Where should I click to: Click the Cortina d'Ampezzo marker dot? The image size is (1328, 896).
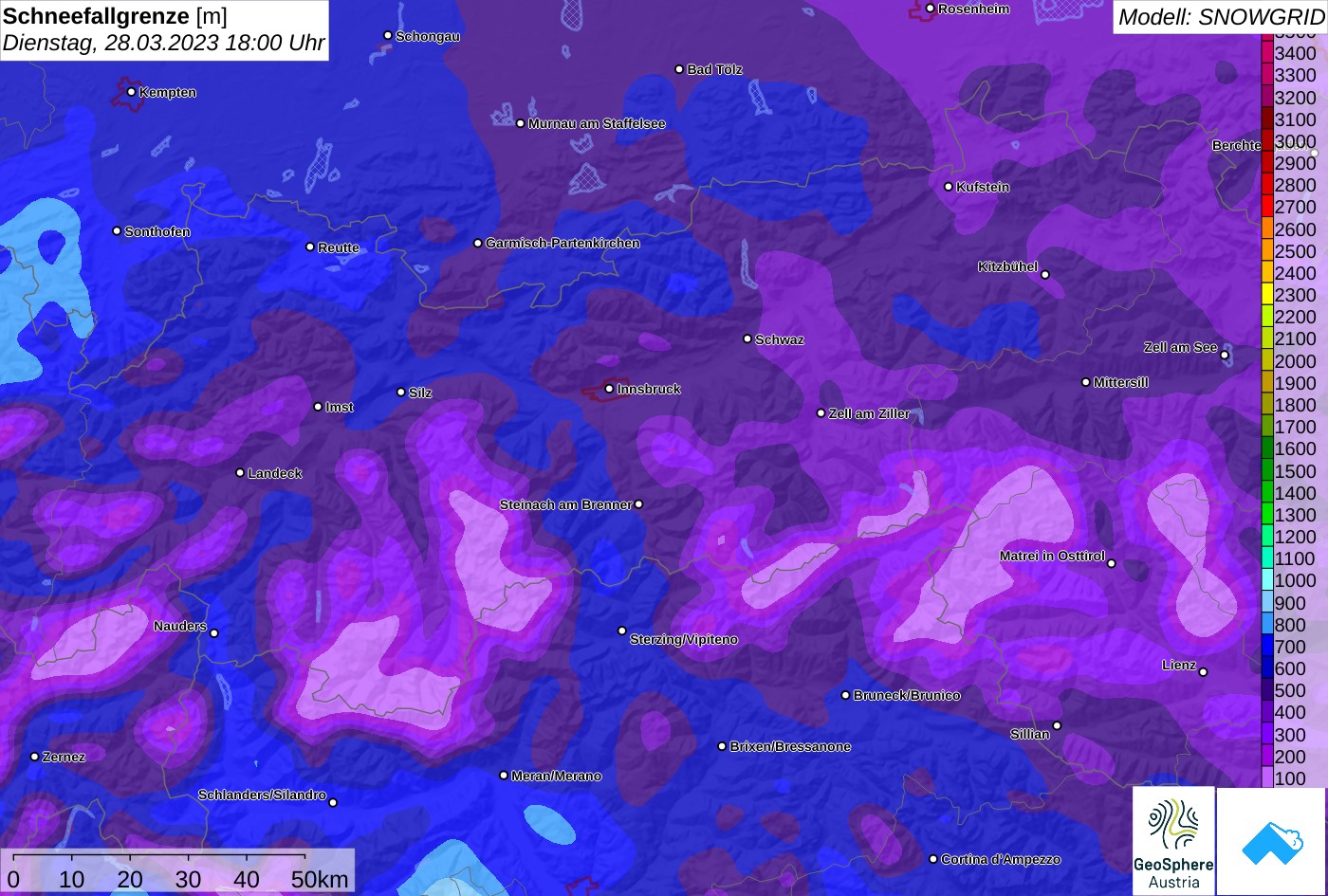(933, 859)
